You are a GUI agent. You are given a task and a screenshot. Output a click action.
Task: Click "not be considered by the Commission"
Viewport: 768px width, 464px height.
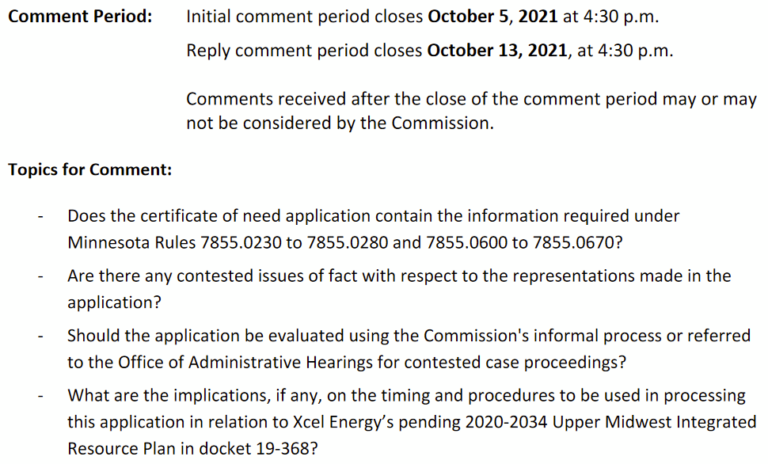(x=339, y=124)
